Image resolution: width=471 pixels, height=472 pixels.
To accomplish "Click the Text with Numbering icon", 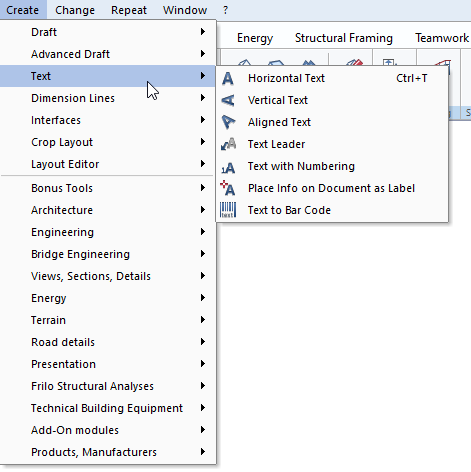I will [228, 167].
